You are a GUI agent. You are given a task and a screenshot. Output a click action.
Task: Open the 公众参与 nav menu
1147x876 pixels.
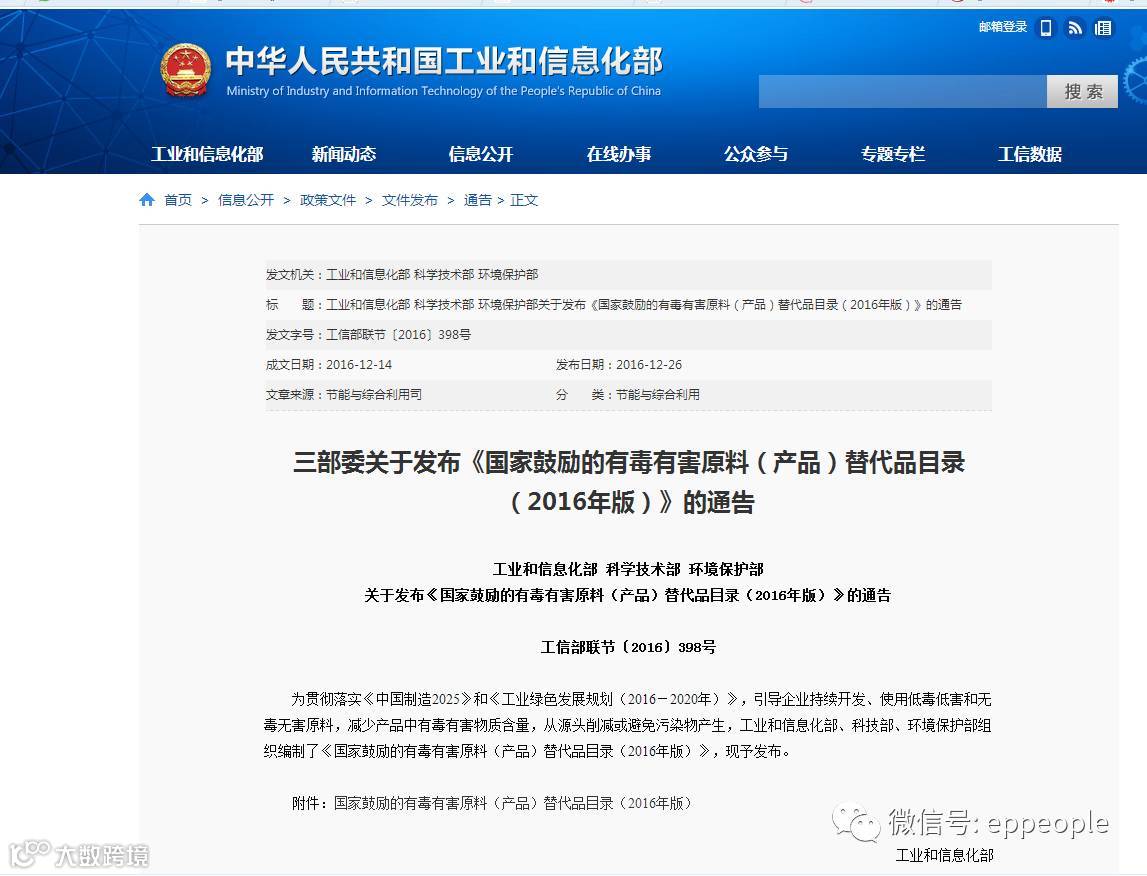coord(756,154)
